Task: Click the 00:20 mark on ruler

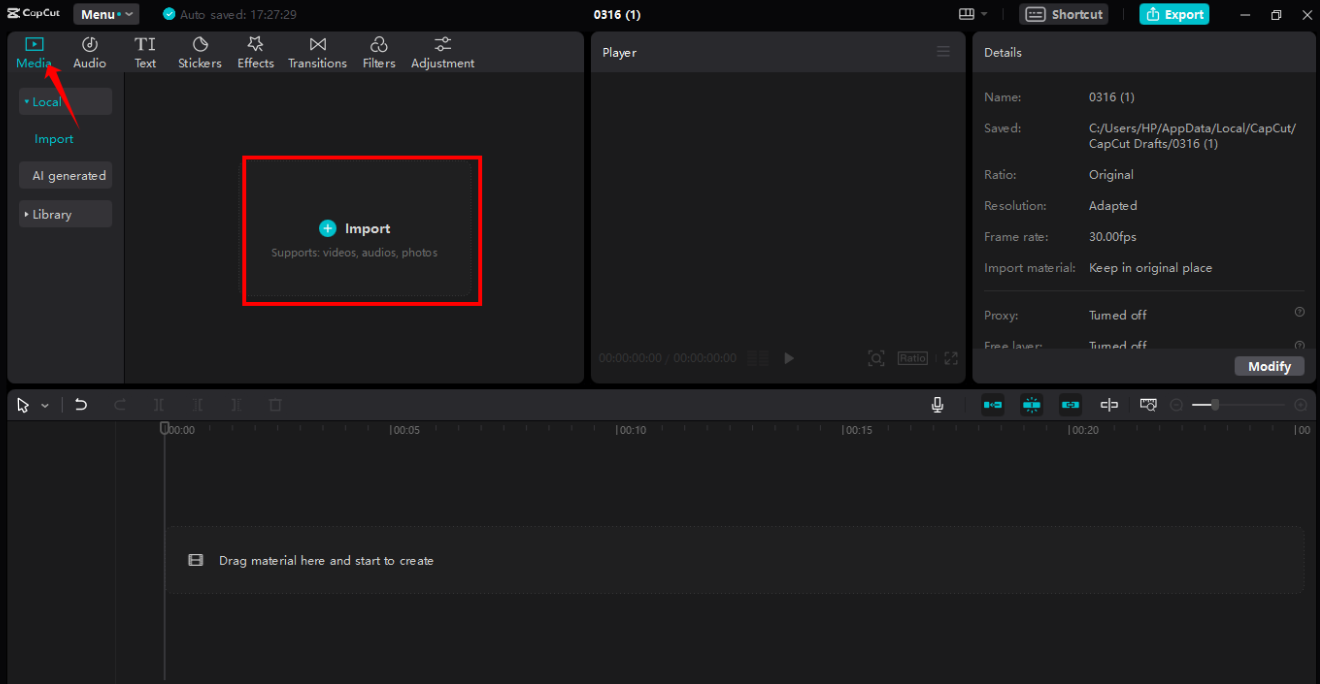Action: (1084, 430)
